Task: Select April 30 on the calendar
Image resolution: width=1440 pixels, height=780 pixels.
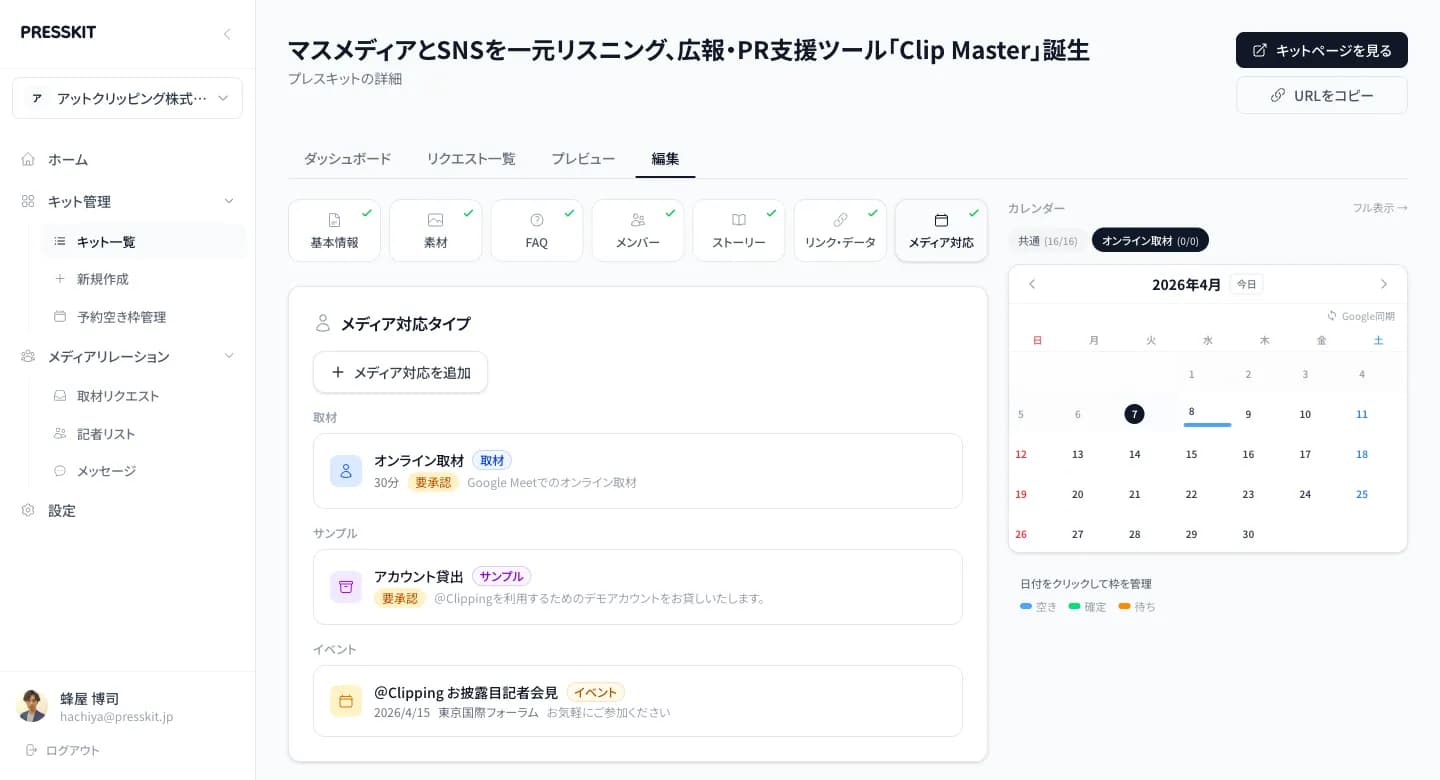Action: click(x=1248, y=534)
